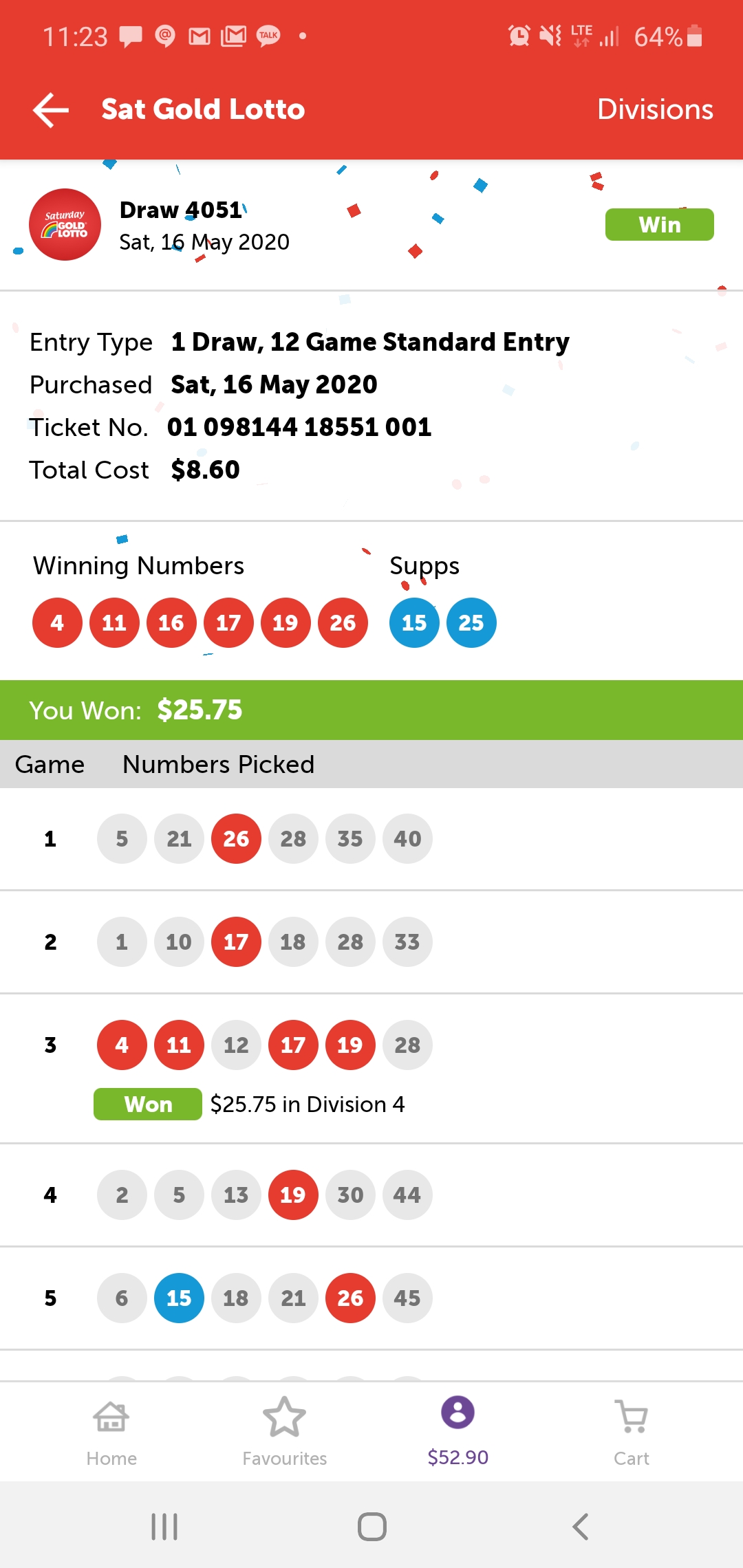
Task: Tap the alarm icon in status bar
Action: coord(519,36)
